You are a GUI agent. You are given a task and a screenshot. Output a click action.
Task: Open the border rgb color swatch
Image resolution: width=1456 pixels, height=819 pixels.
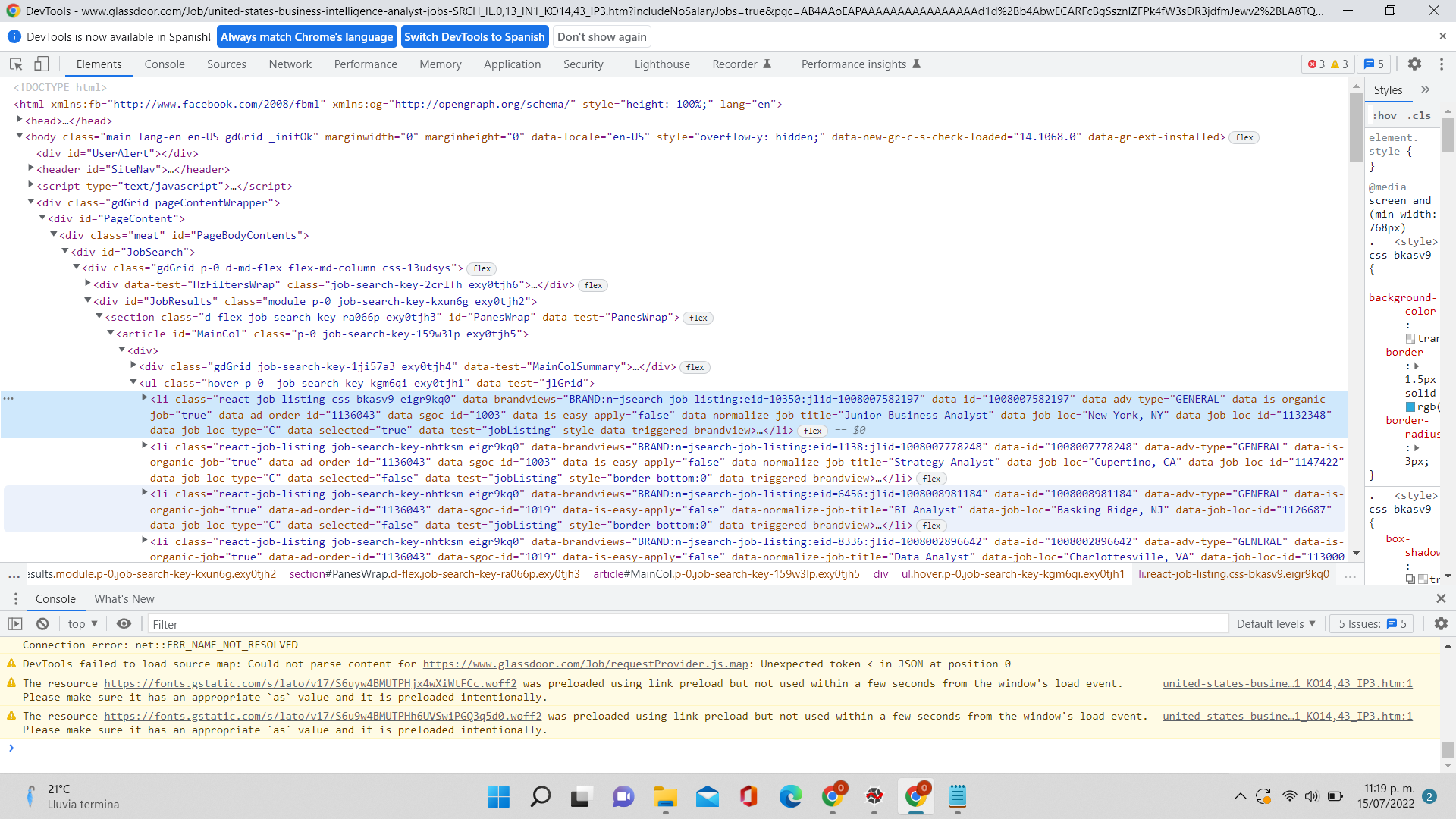1410,407
